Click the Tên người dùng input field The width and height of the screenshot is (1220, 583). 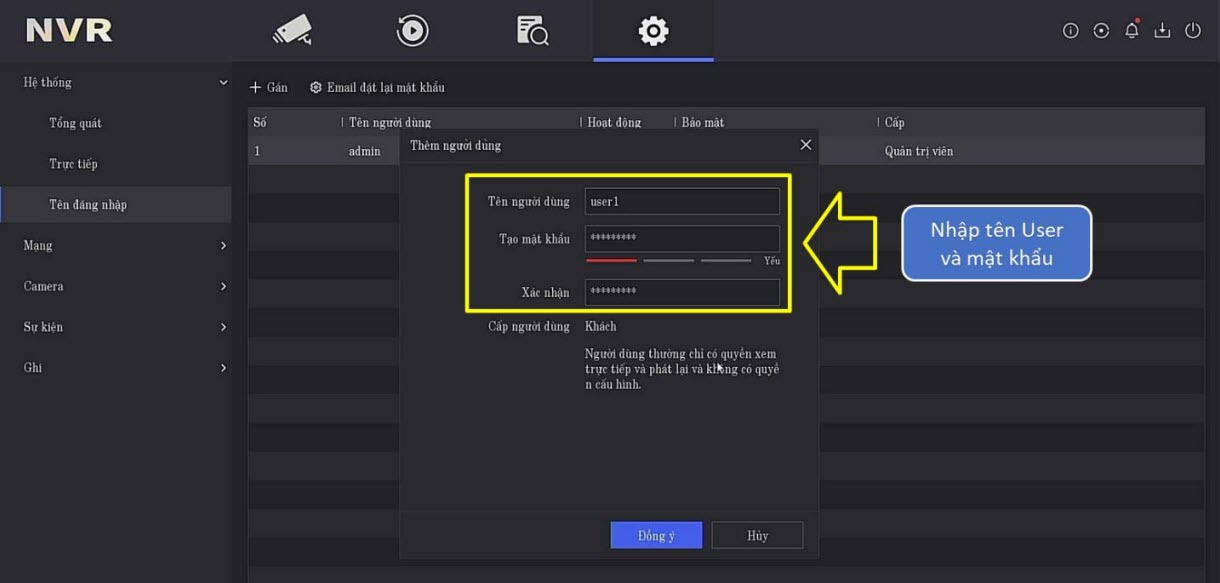tap(682, 202)
